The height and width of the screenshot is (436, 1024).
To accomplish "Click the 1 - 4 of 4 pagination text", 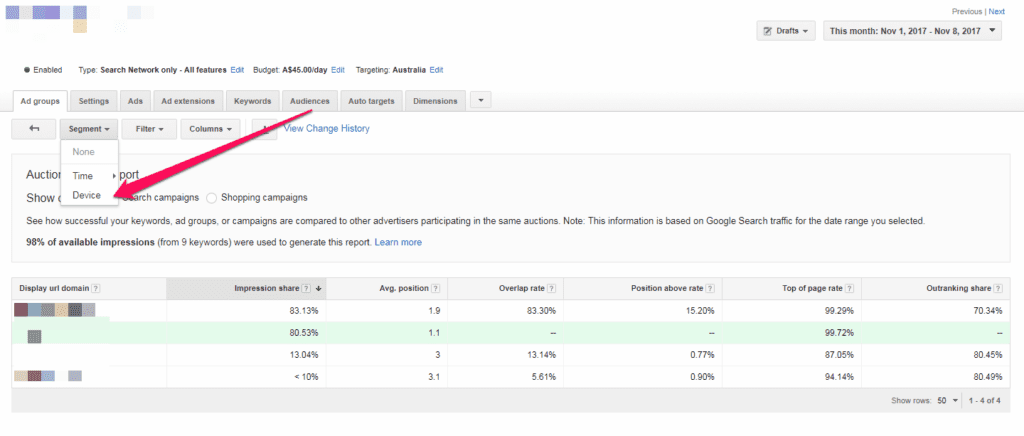I will [x=985, y=401].
